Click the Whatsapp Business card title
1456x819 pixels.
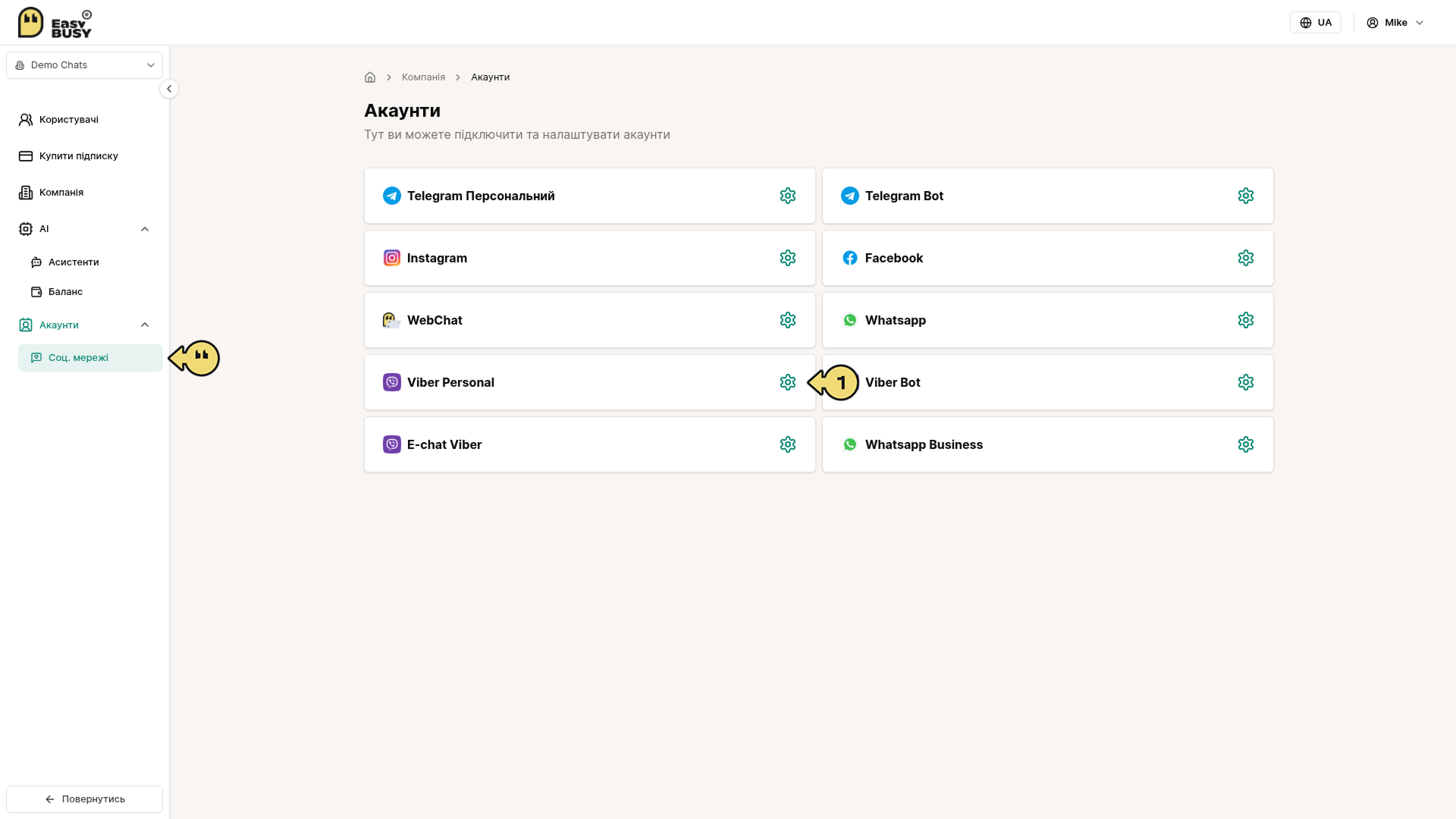[x=924, y=444]
